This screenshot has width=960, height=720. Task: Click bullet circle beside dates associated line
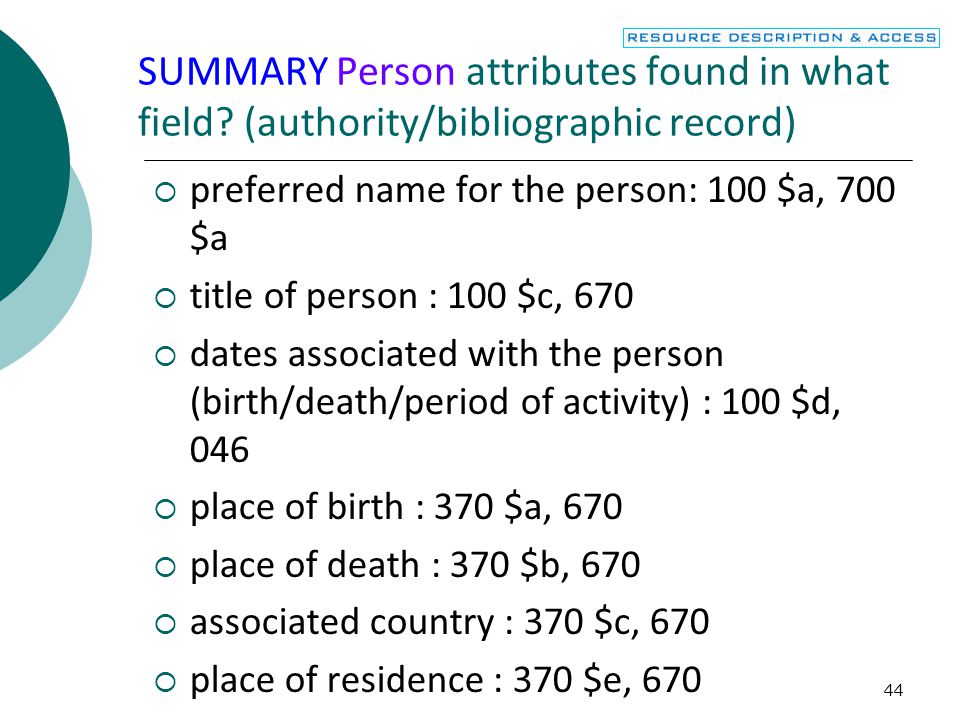click(165, 356)
